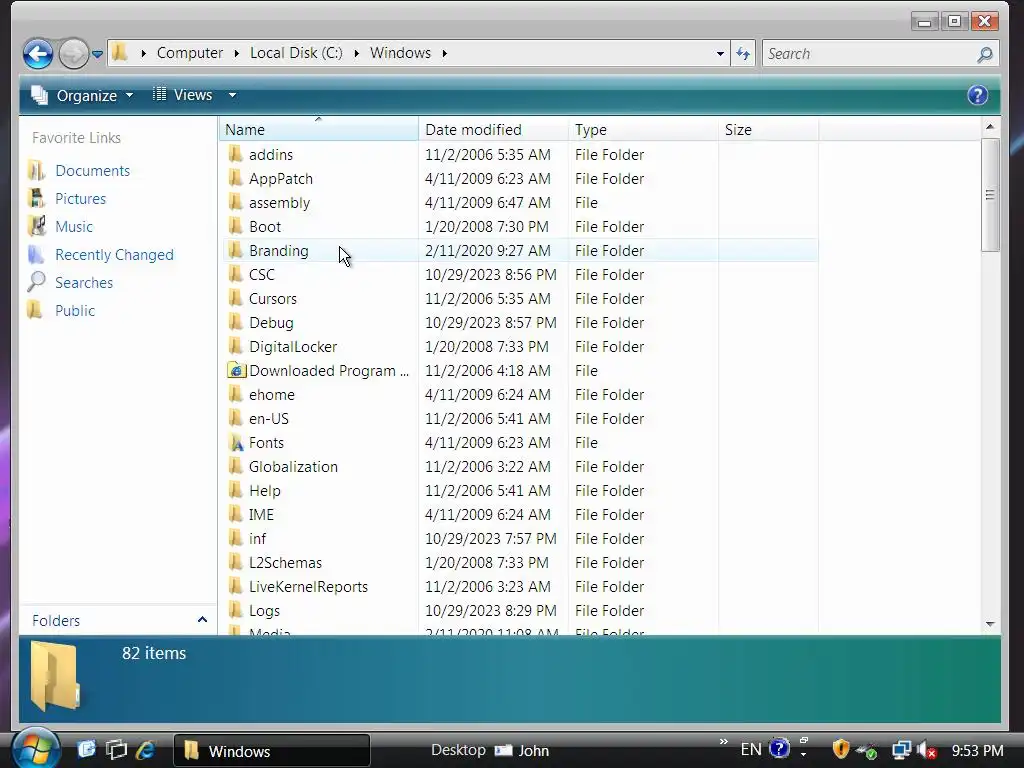Viewport: 1024px width, 768px height.
Task: Open Public in Favorite Links
Action: click(74, 311)
